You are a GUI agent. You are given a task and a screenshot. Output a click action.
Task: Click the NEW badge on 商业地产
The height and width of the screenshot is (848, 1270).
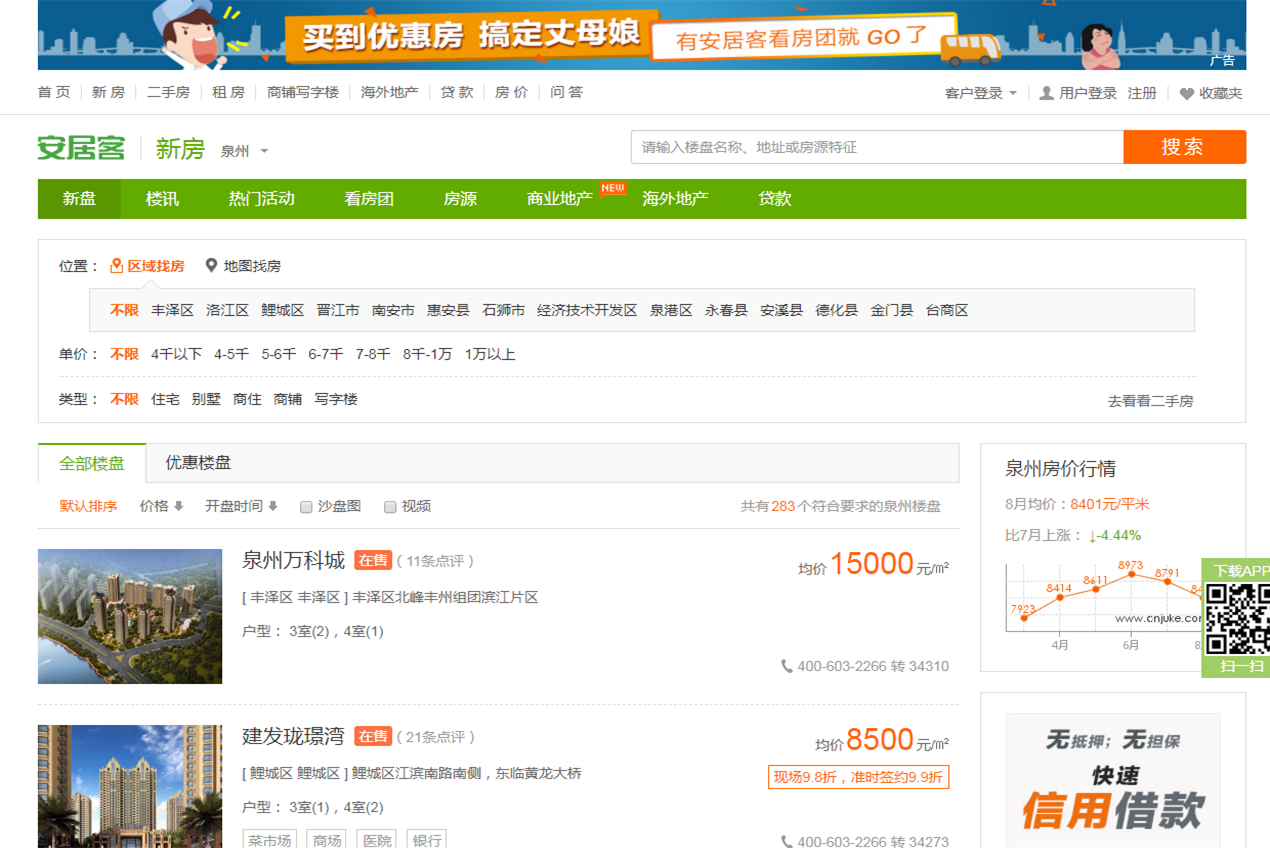point(612,187)
